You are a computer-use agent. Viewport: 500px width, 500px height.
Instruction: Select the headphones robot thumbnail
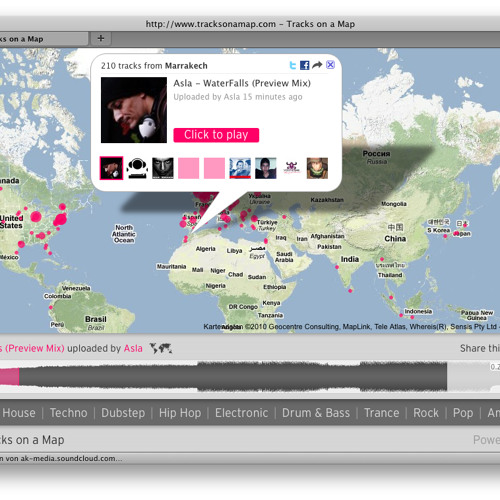click(137, 168)
